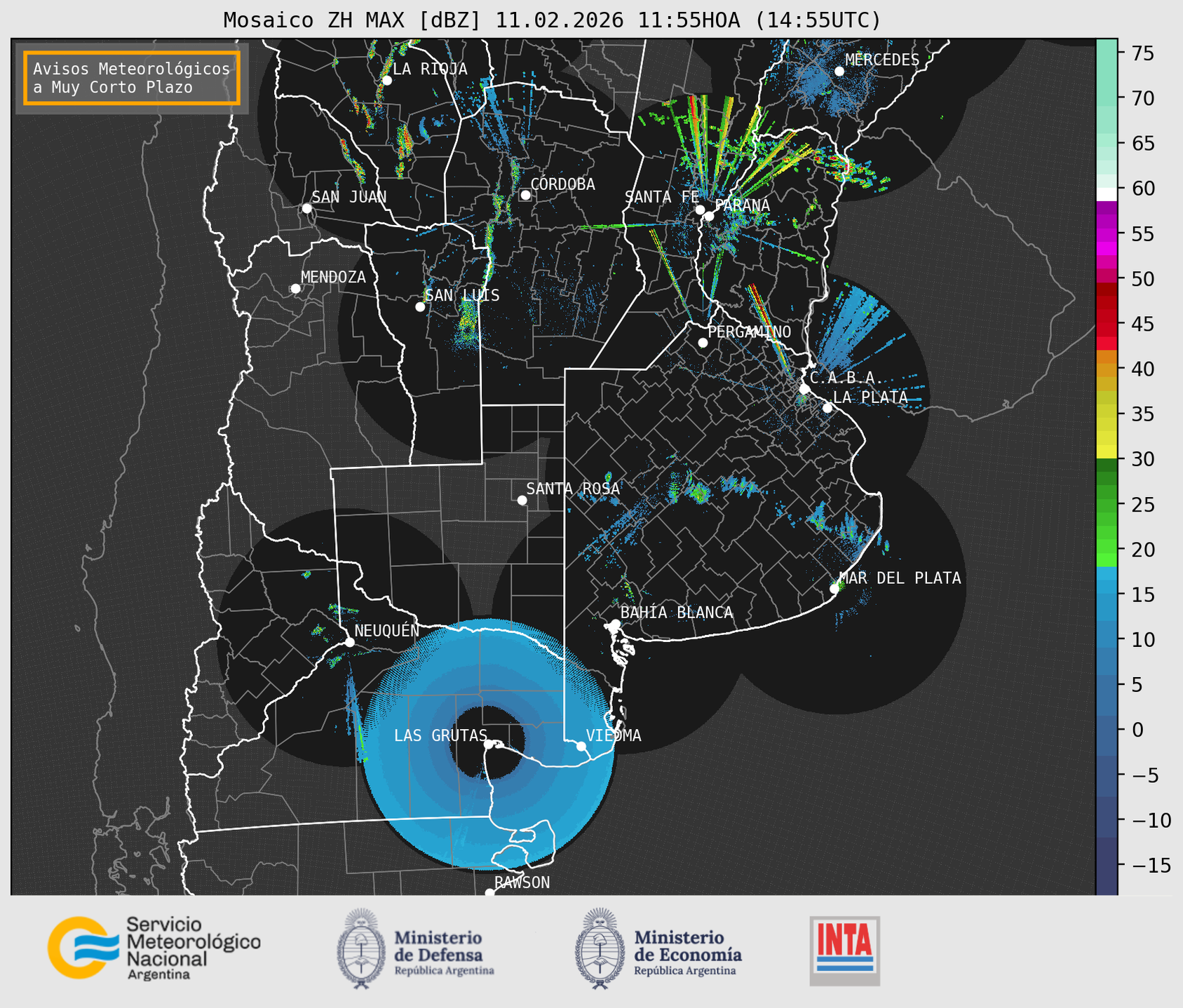
Task: Click the NEUQUÉN city marker dot
Action: pyautogui.click(x=349, y=642)
